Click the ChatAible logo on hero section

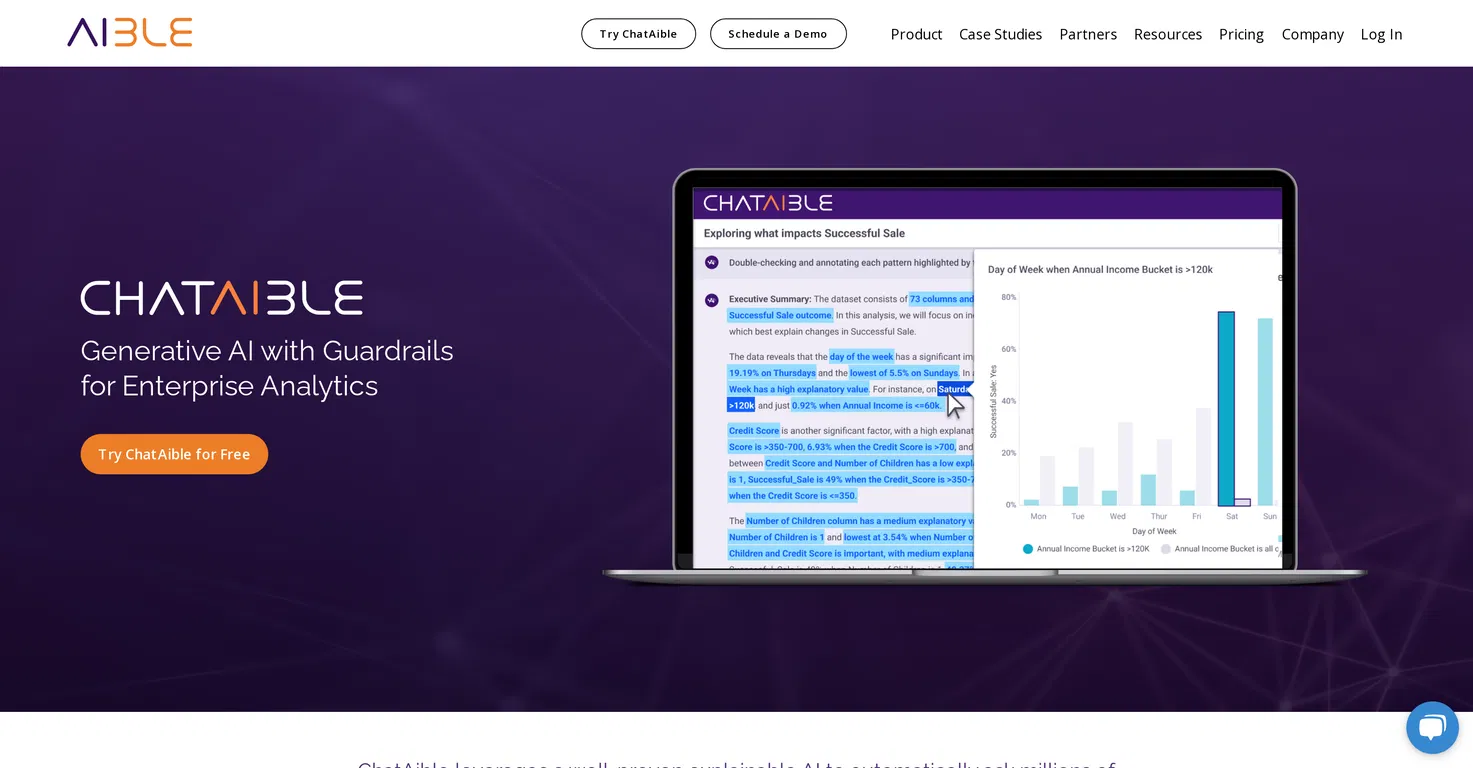[222, 298]
